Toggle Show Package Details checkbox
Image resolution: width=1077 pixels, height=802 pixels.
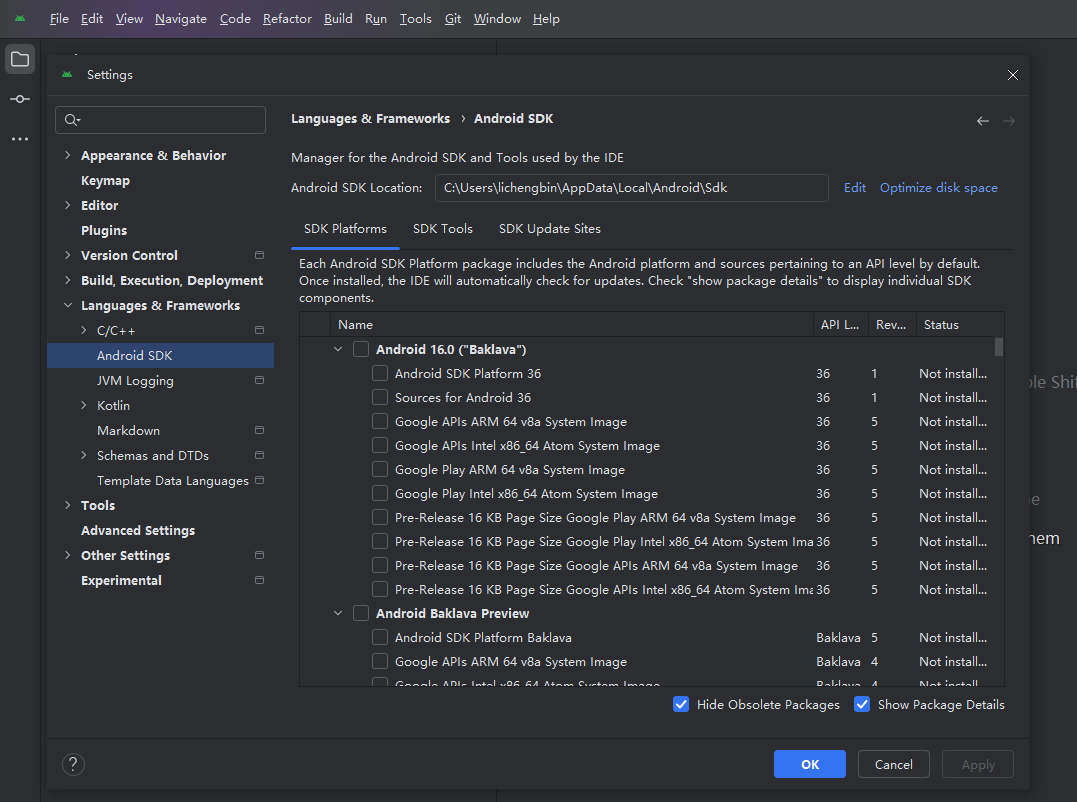pyautogui.click(x=862, y=704)
